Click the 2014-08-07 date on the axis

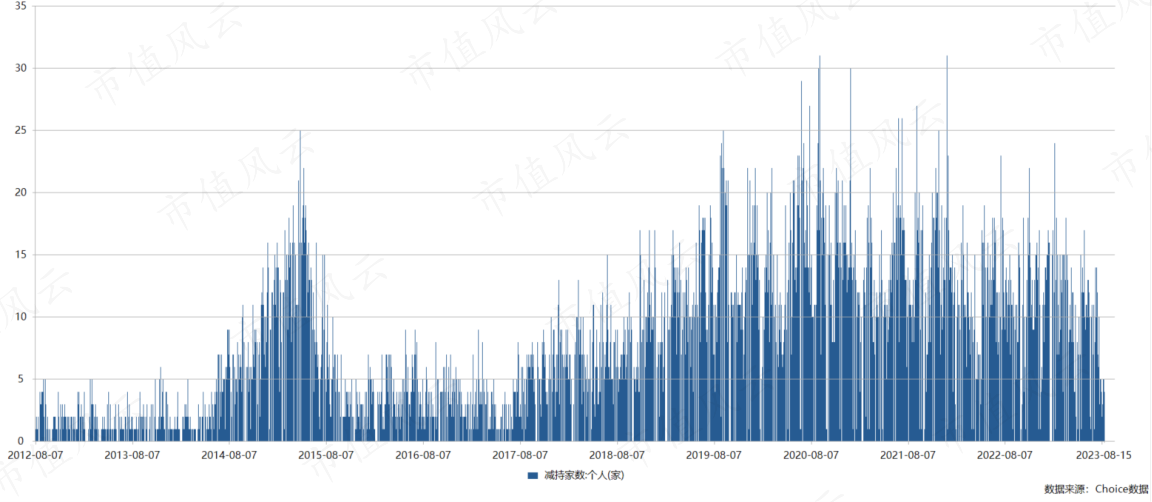(x=229, y=455)
